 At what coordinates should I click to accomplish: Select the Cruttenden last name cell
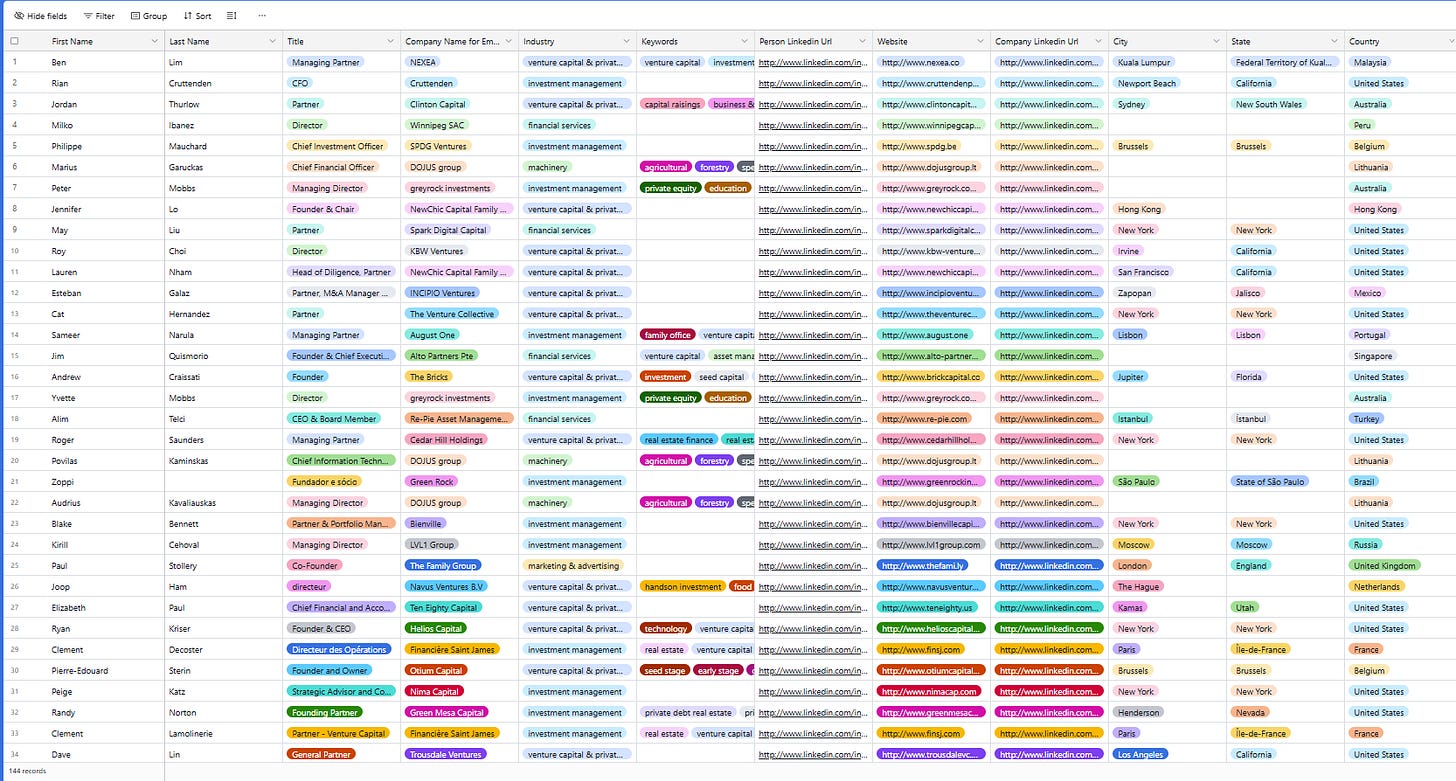click(x=223, y=83)
